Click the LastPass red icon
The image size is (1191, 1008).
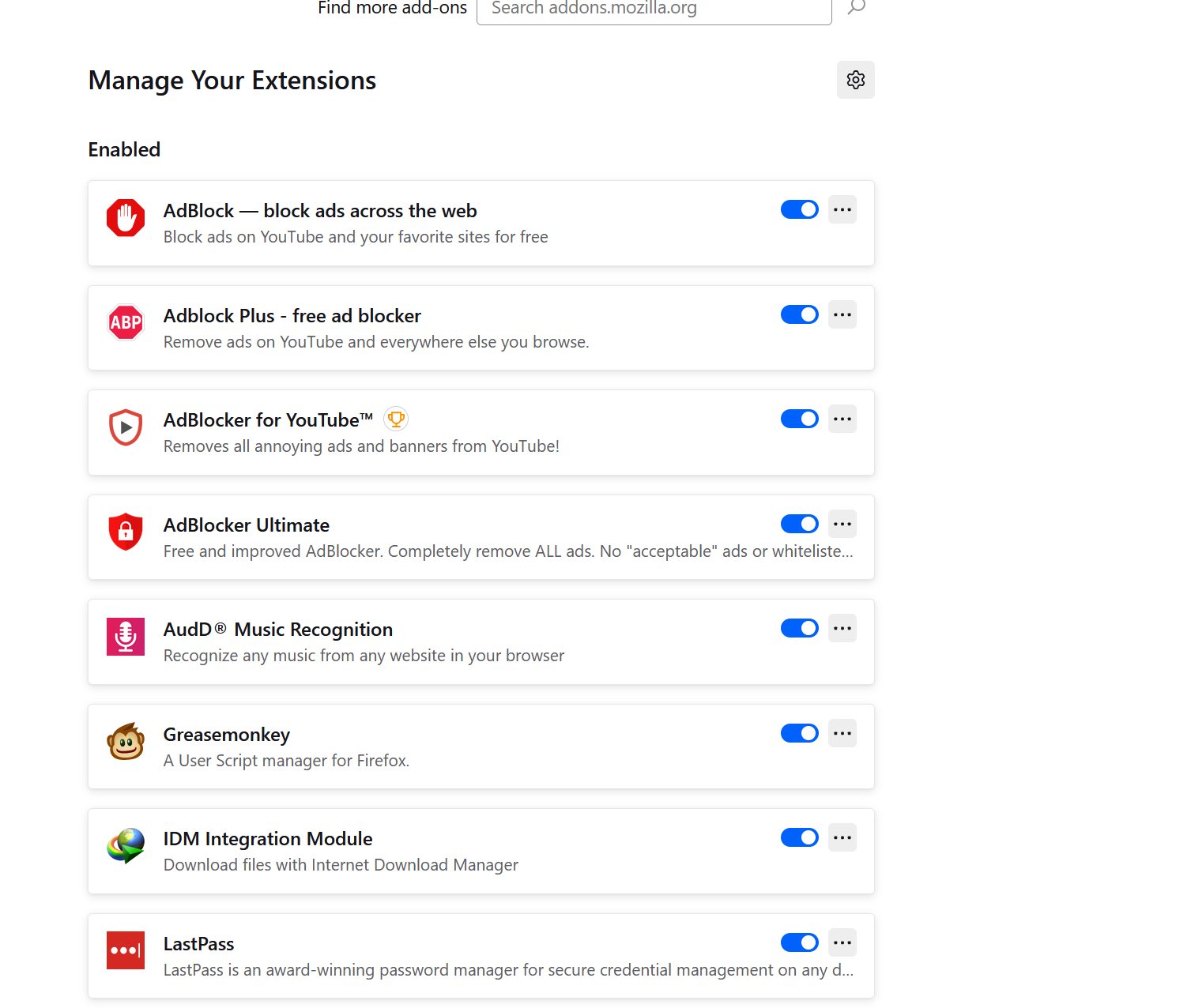126,950
